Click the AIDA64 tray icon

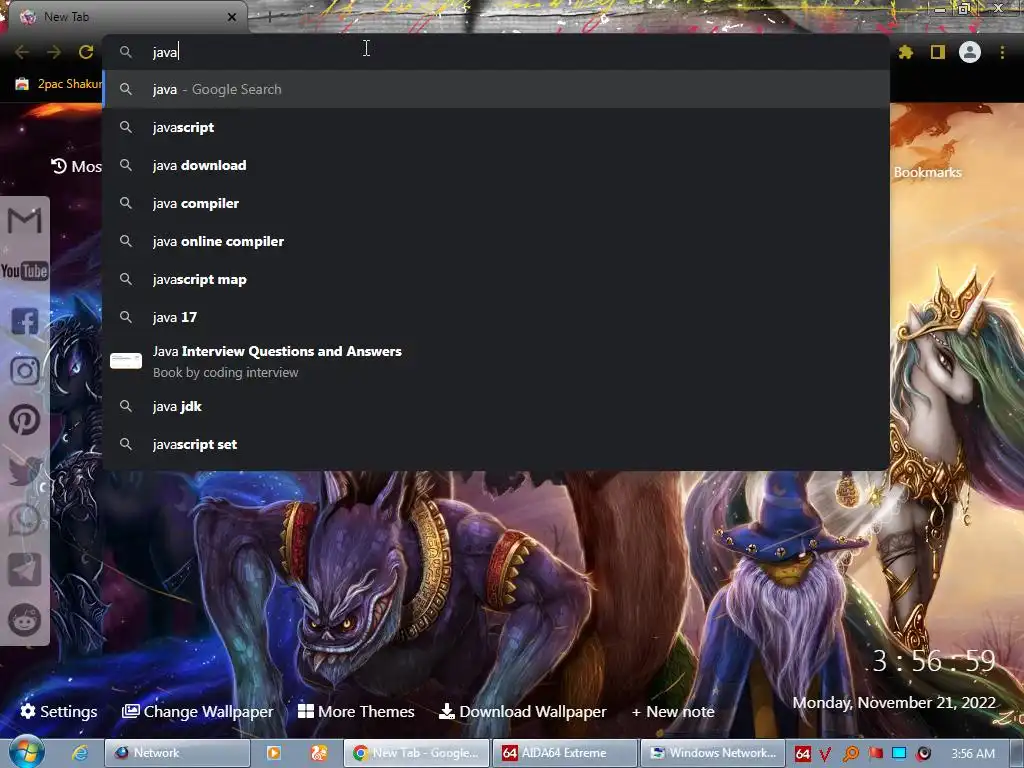pyautogui.click(x=803, y=754)
